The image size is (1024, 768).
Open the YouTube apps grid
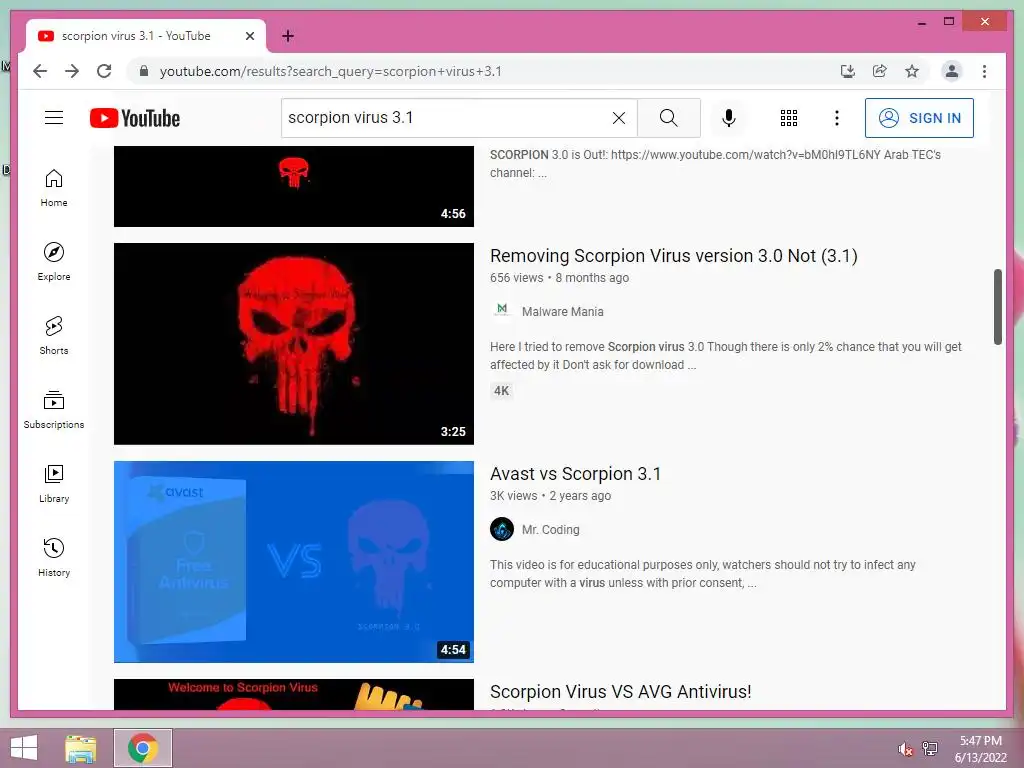click(x=789, y=118)
